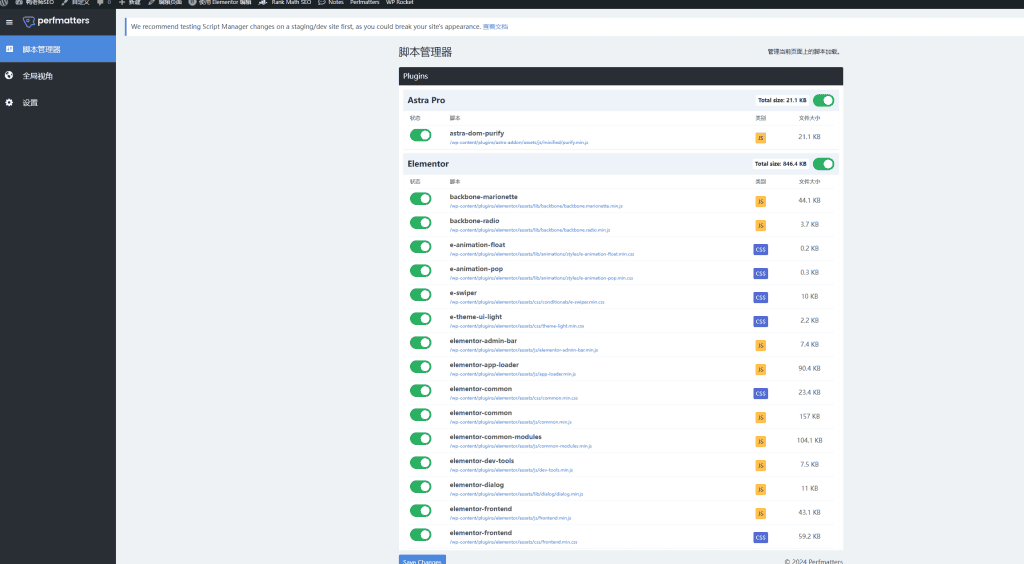Click the JS badge for elementor-common-modules
This screenshot has width=1024, height=564.
760,441
